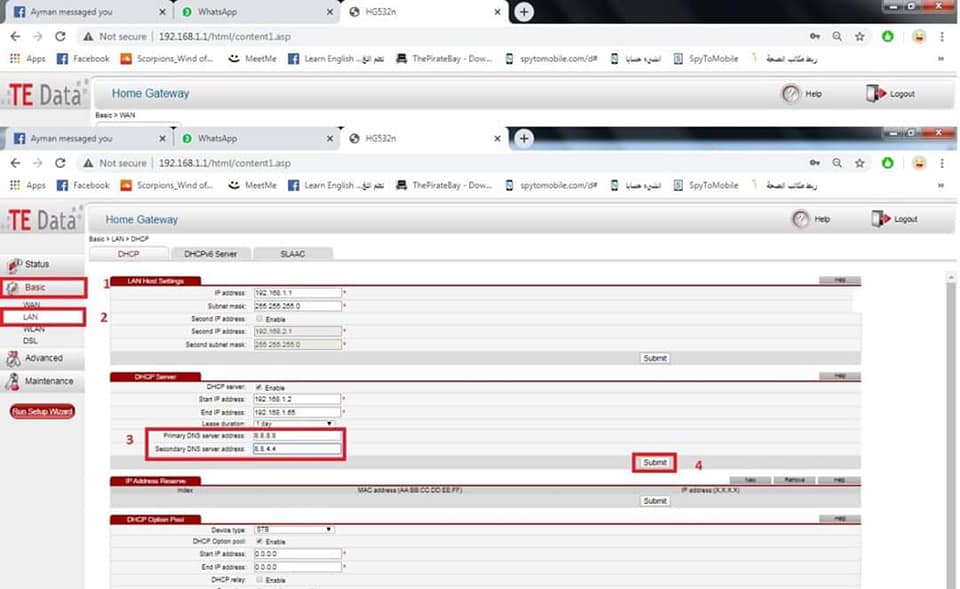This screenshot has width=960, height=589.
Task: Click New in the IP Address Reserve section
Action: (750, 480)
